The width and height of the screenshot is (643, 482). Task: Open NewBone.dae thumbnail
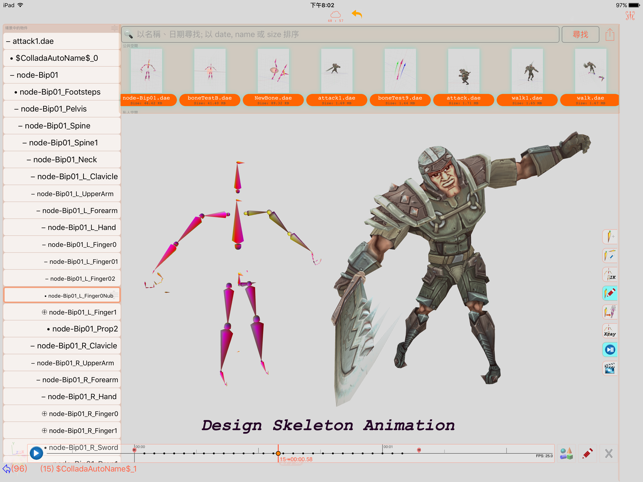pyautogui.click(x=274, y=71)
